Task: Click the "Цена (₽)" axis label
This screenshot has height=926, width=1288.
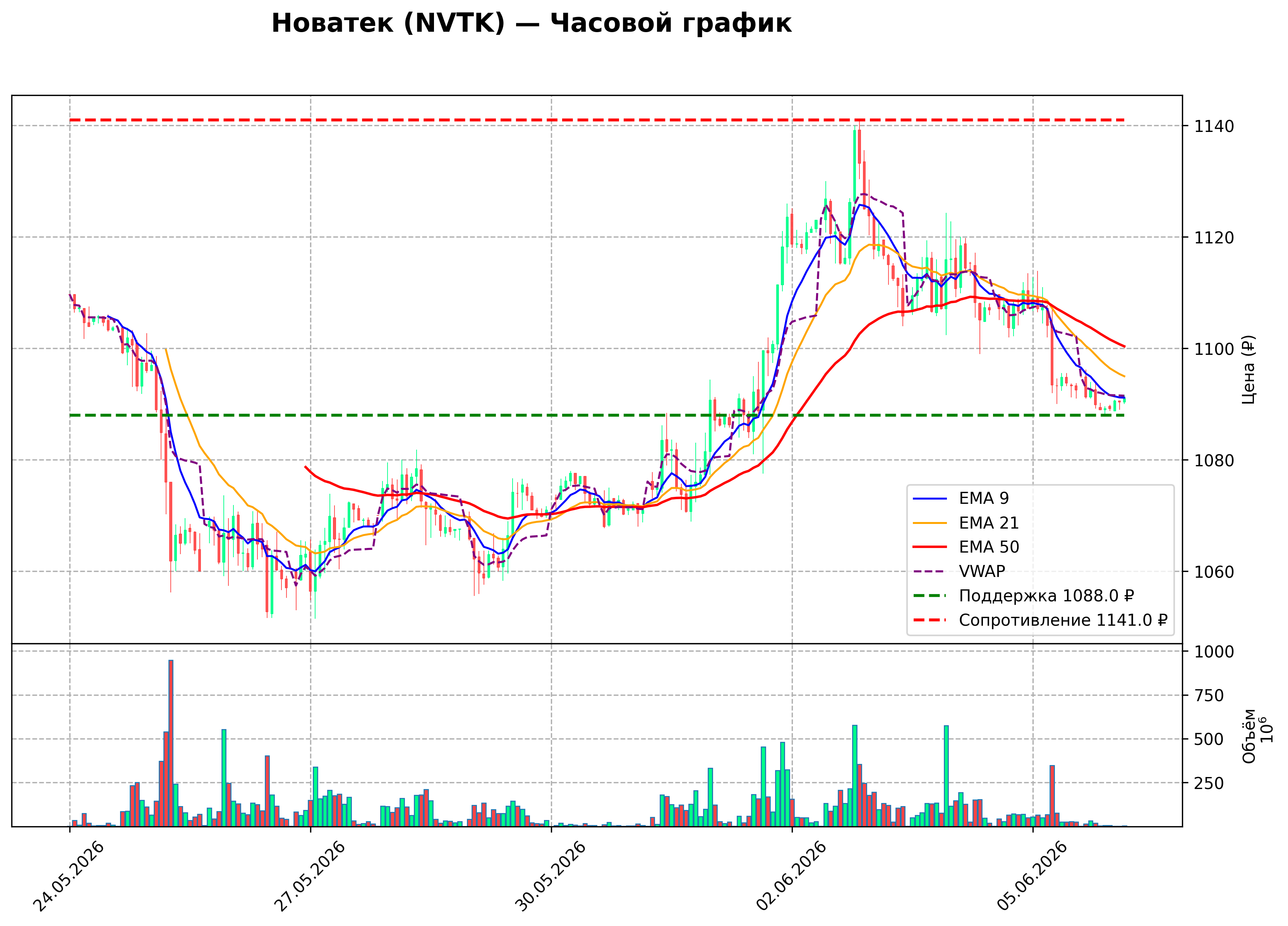Action: pyautogui.click(x=1249, y=370)
